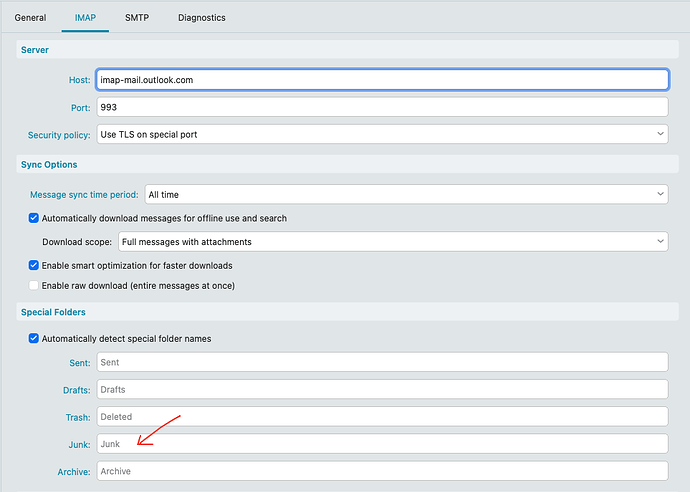Click the Junk folder input field
690x492 pixels.
pyautogui.click(x=381, y=443)
